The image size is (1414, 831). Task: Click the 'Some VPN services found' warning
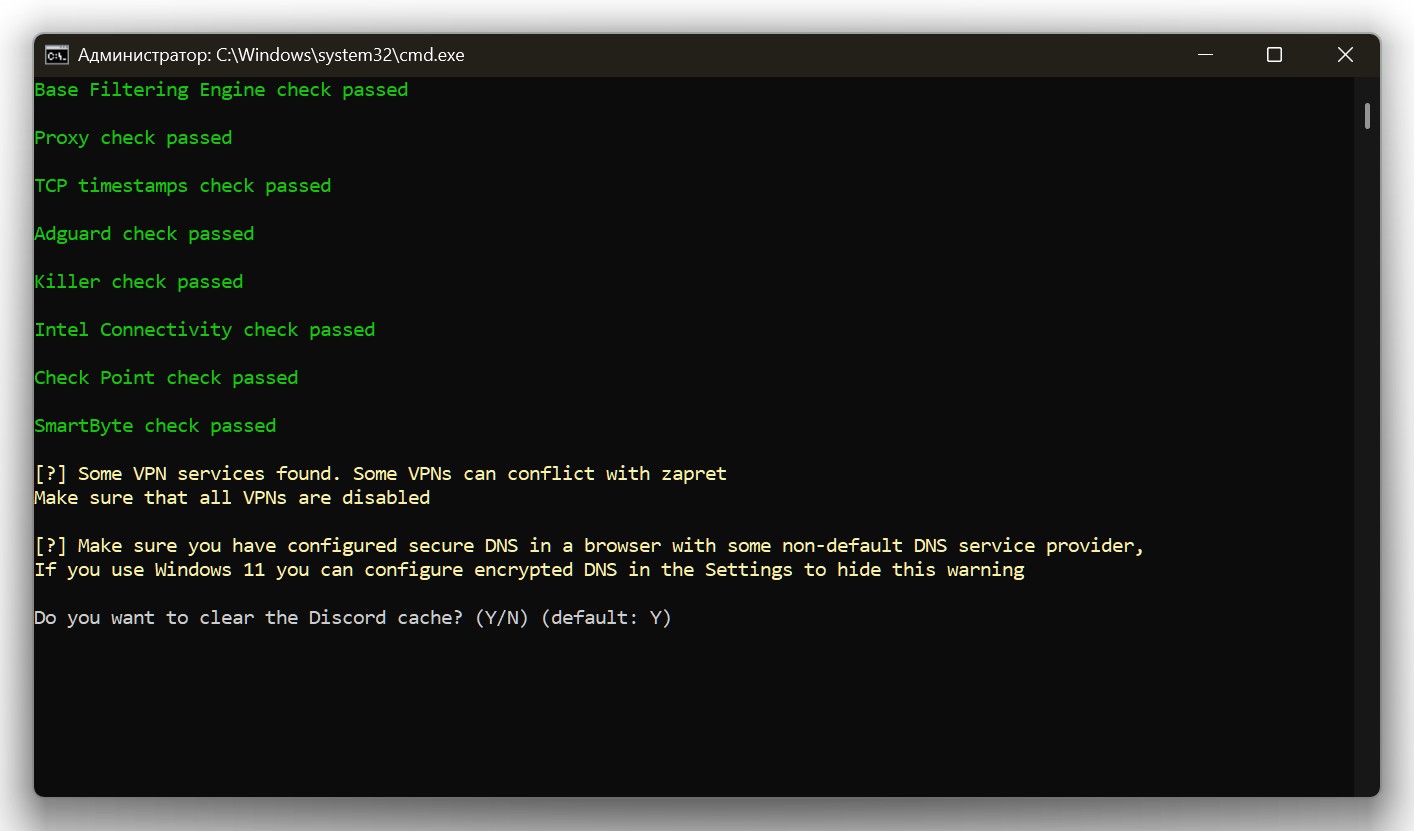[380, 474]
